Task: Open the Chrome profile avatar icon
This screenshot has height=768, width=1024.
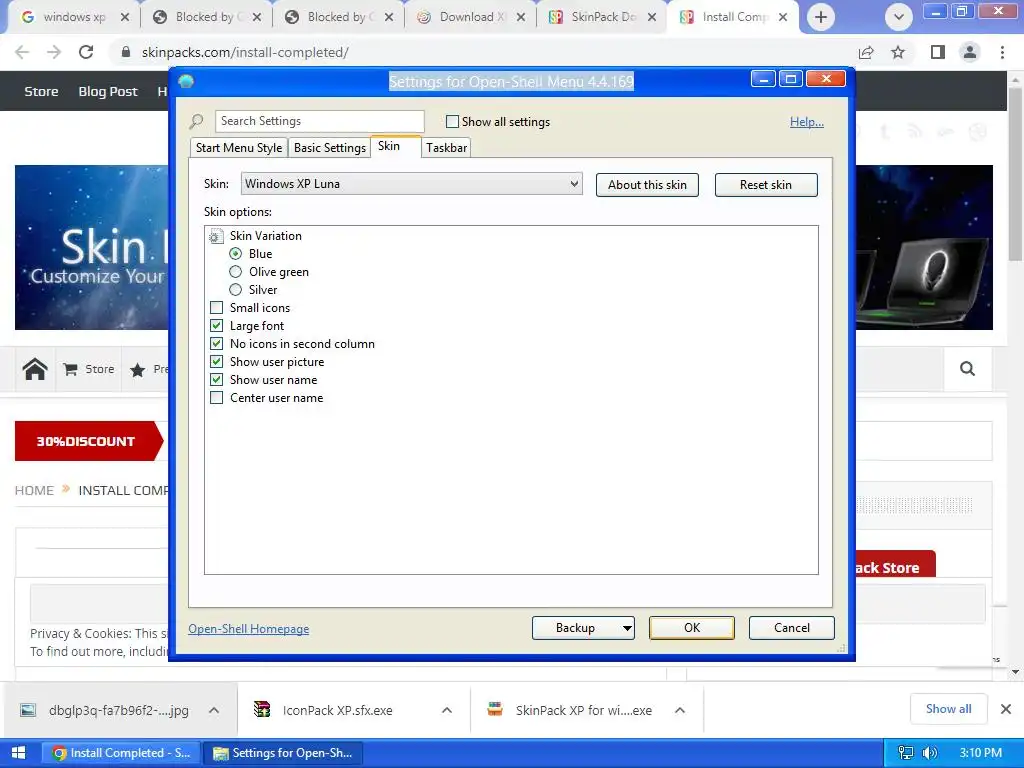Action: pos(970,52)
